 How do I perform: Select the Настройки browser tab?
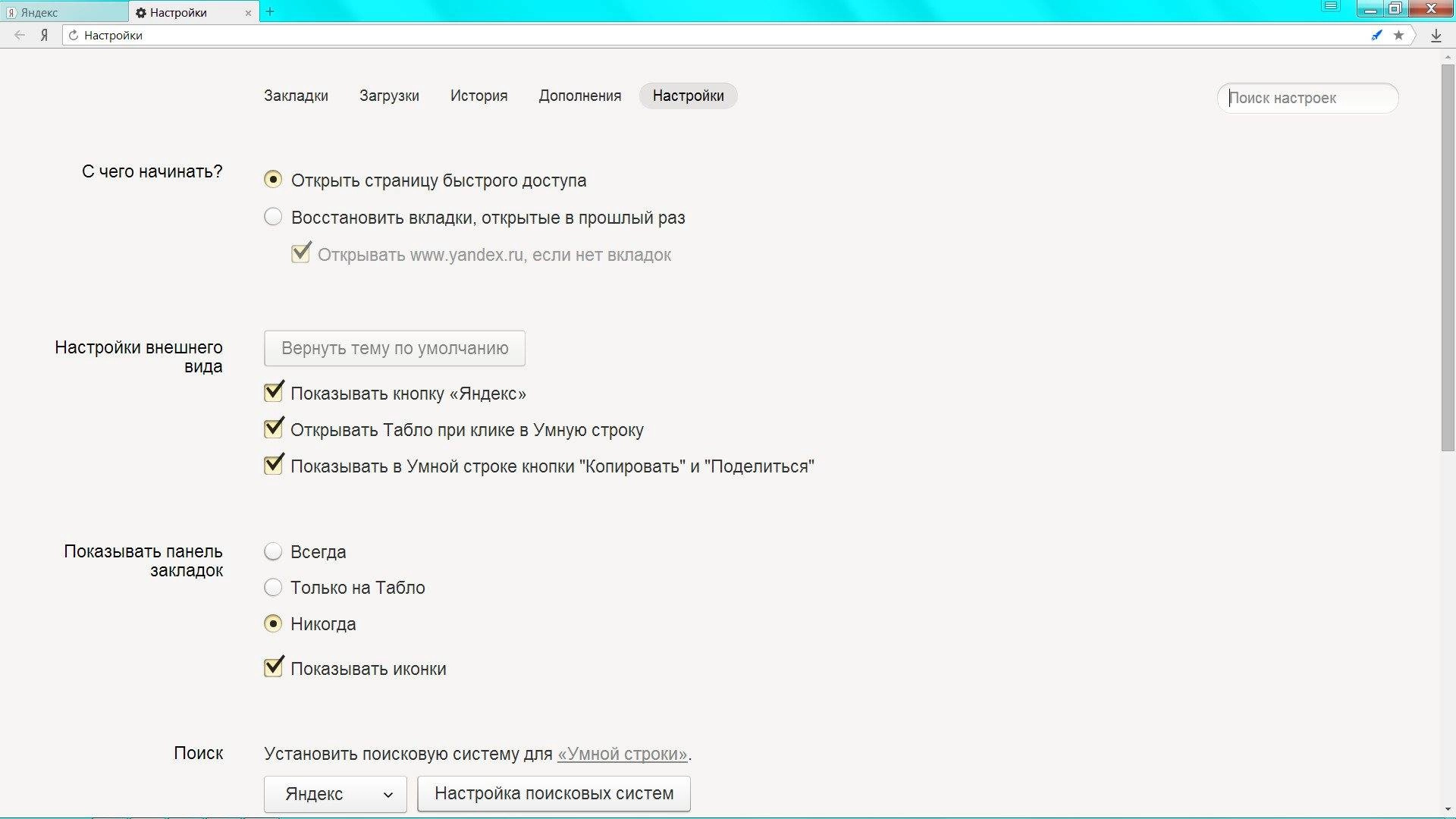click(x=193, y=12)
